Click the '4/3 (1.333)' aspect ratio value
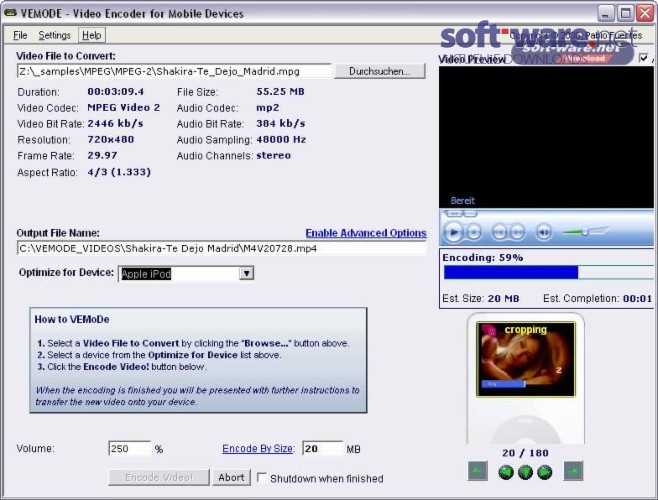658x500 pixels. pyautogui.click(x=119, y=172)
